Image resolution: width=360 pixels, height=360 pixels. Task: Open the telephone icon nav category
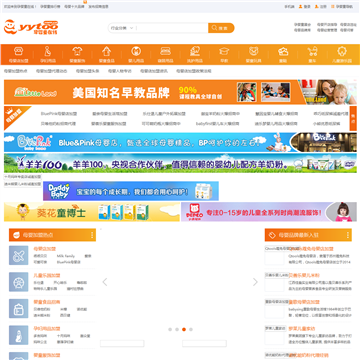19,54
